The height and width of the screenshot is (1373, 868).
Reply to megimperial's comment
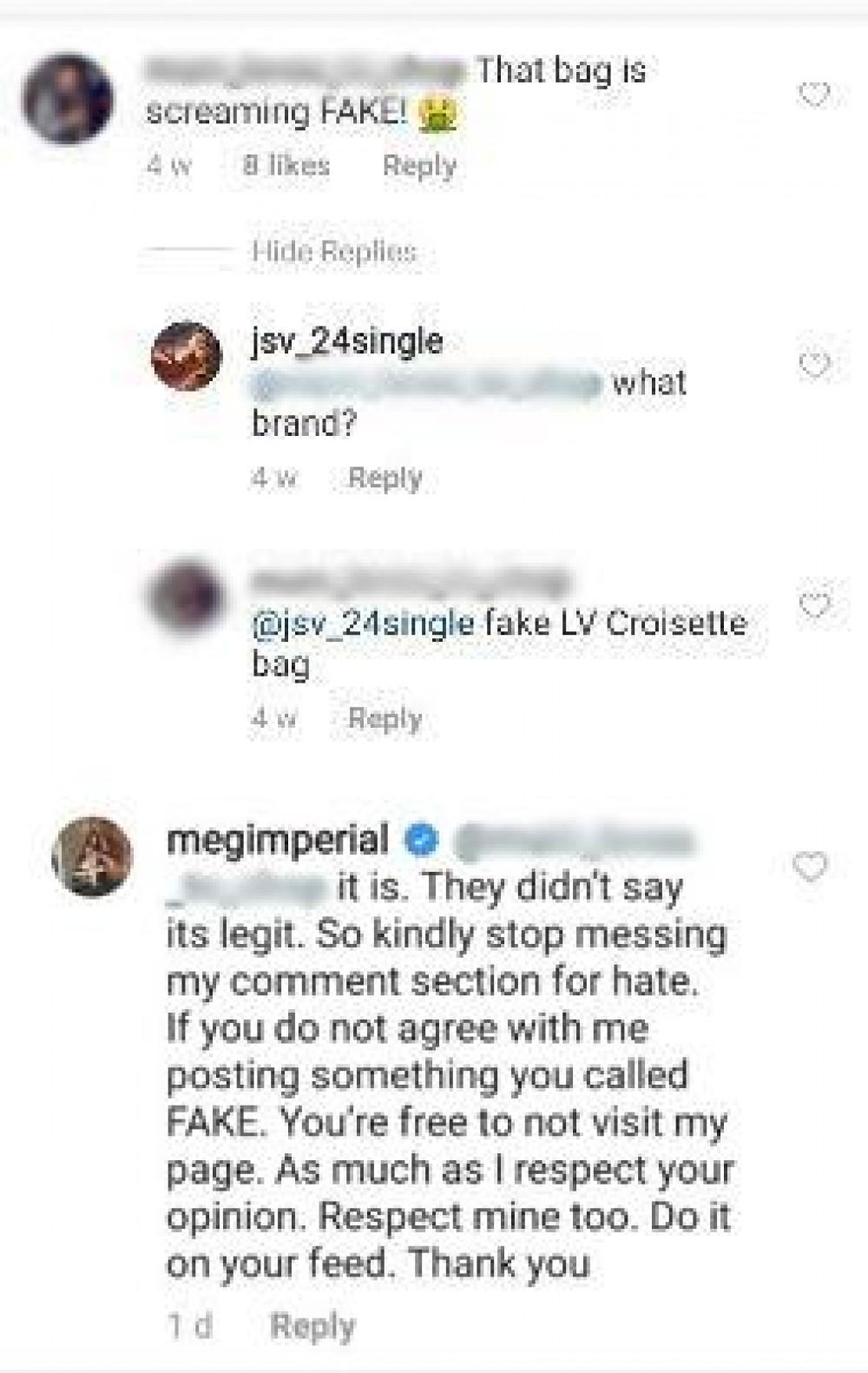pyautogui.click(x=312, y=1326)
